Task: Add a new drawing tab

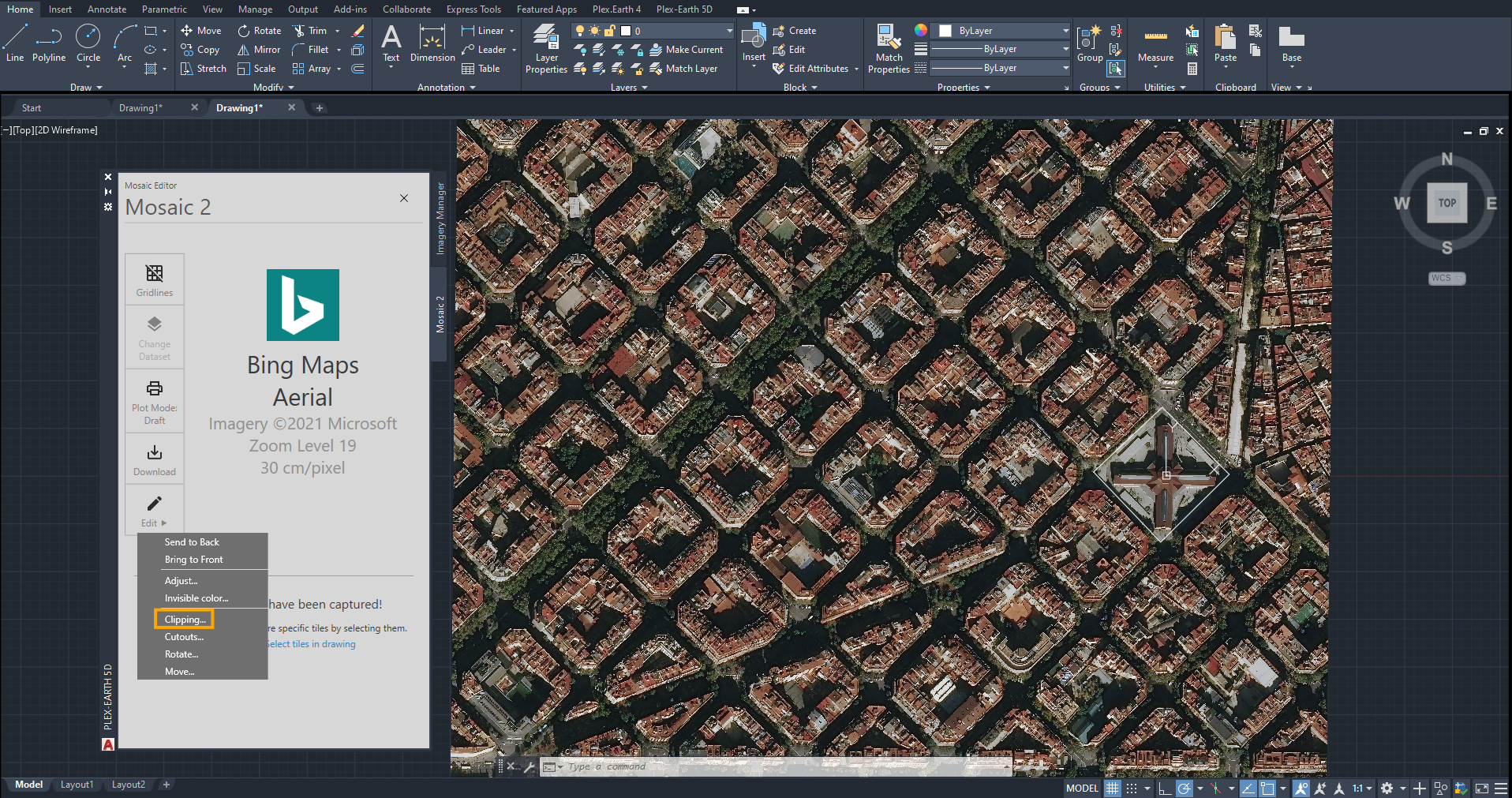Action: [x=320, y=108]
